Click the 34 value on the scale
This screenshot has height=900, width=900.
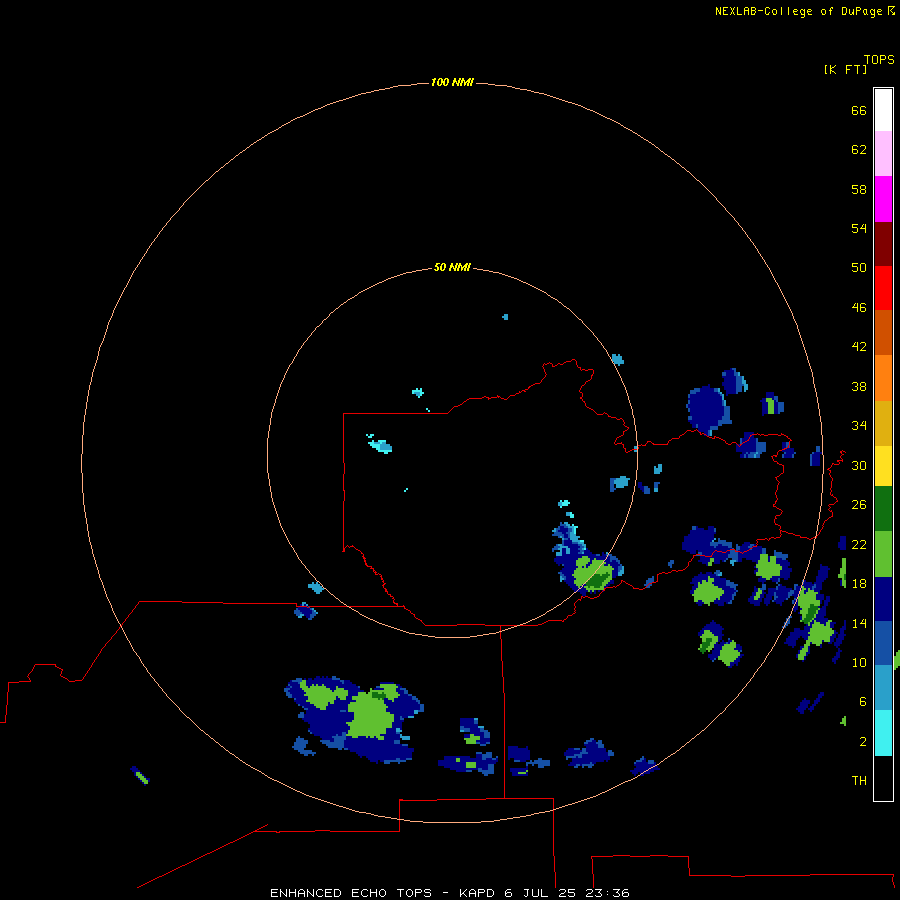coord(859,426)
